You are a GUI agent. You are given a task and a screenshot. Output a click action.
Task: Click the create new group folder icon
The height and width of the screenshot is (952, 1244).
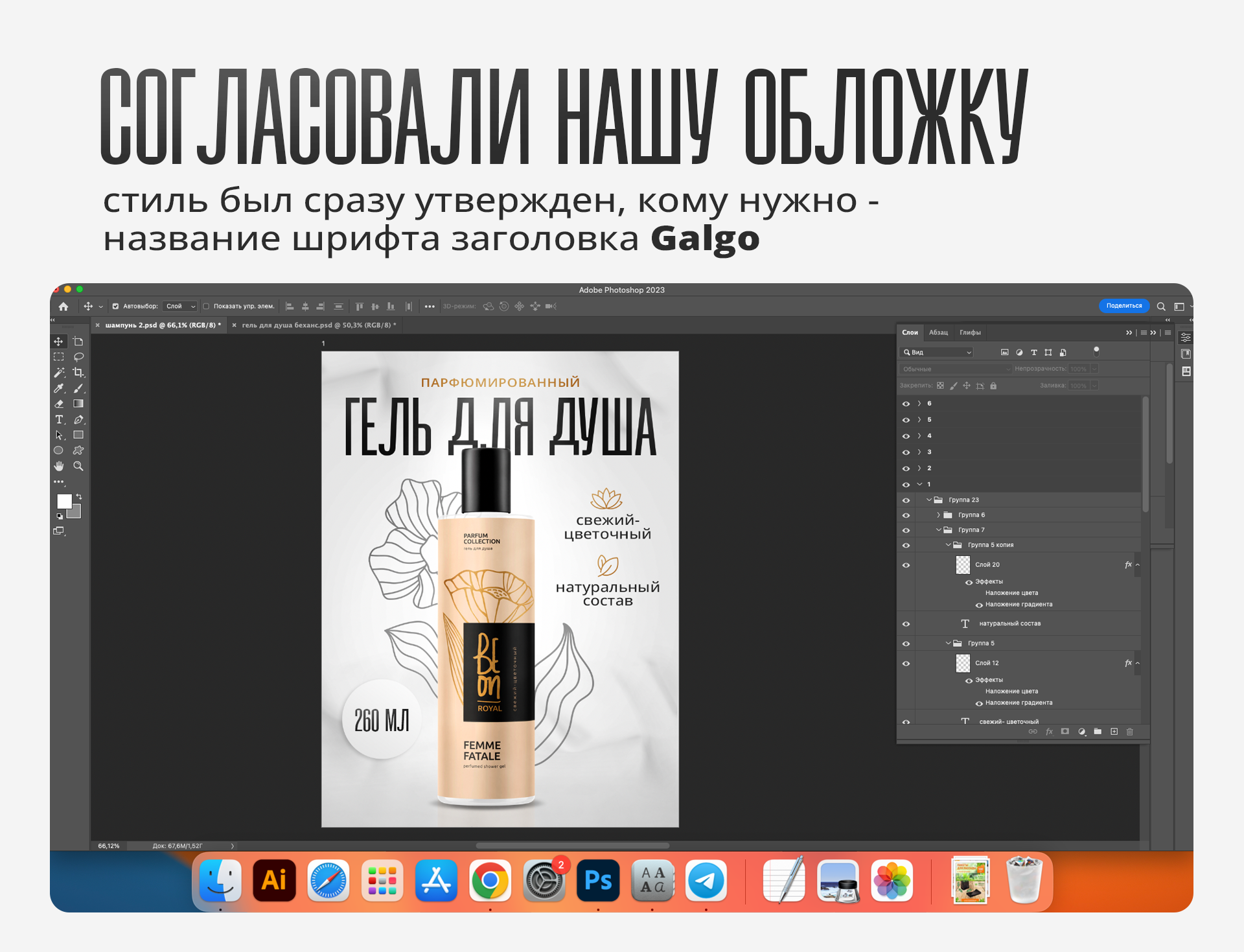[1098, 732]
